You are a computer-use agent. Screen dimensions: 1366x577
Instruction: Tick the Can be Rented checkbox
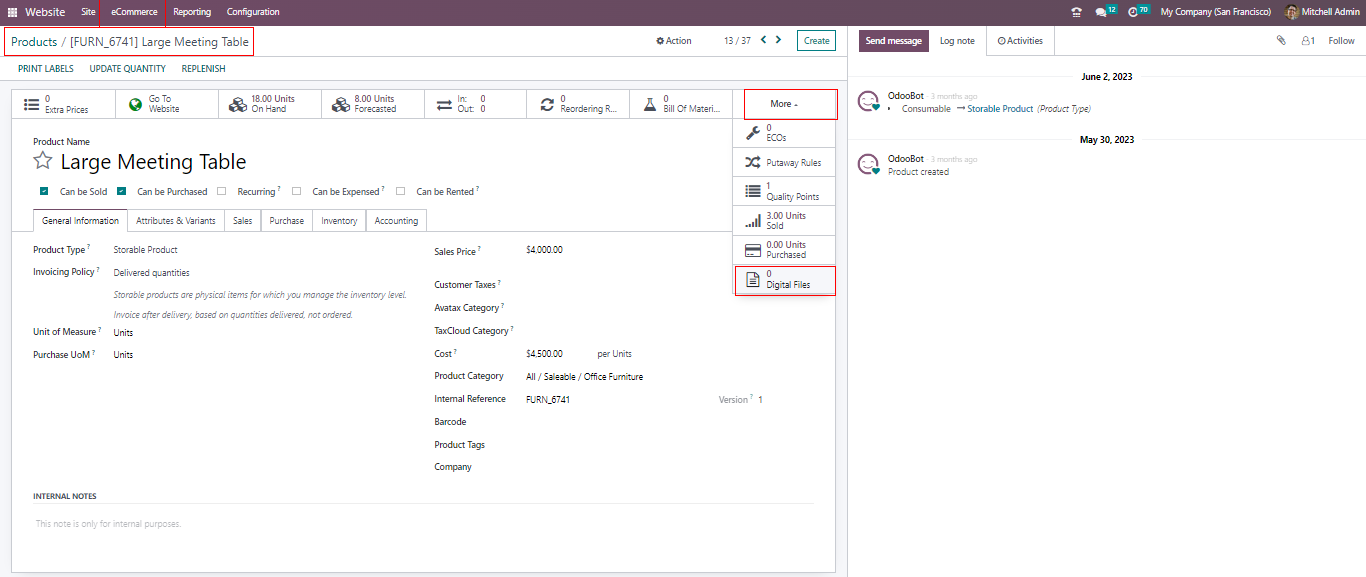point(400,191)
